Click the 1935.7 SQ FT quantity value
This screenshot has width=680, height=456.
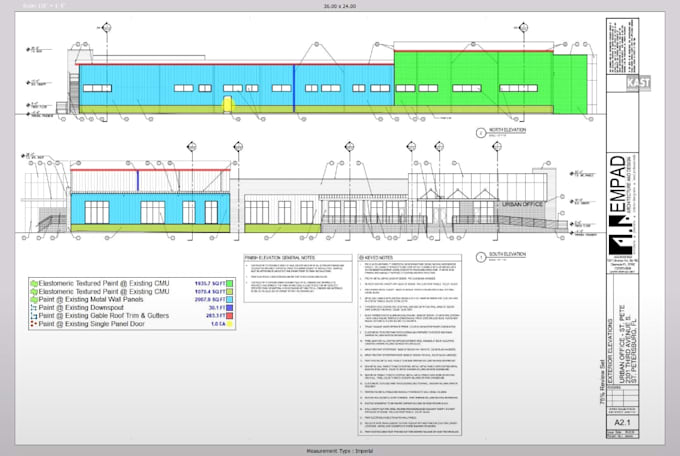point(210,284)
